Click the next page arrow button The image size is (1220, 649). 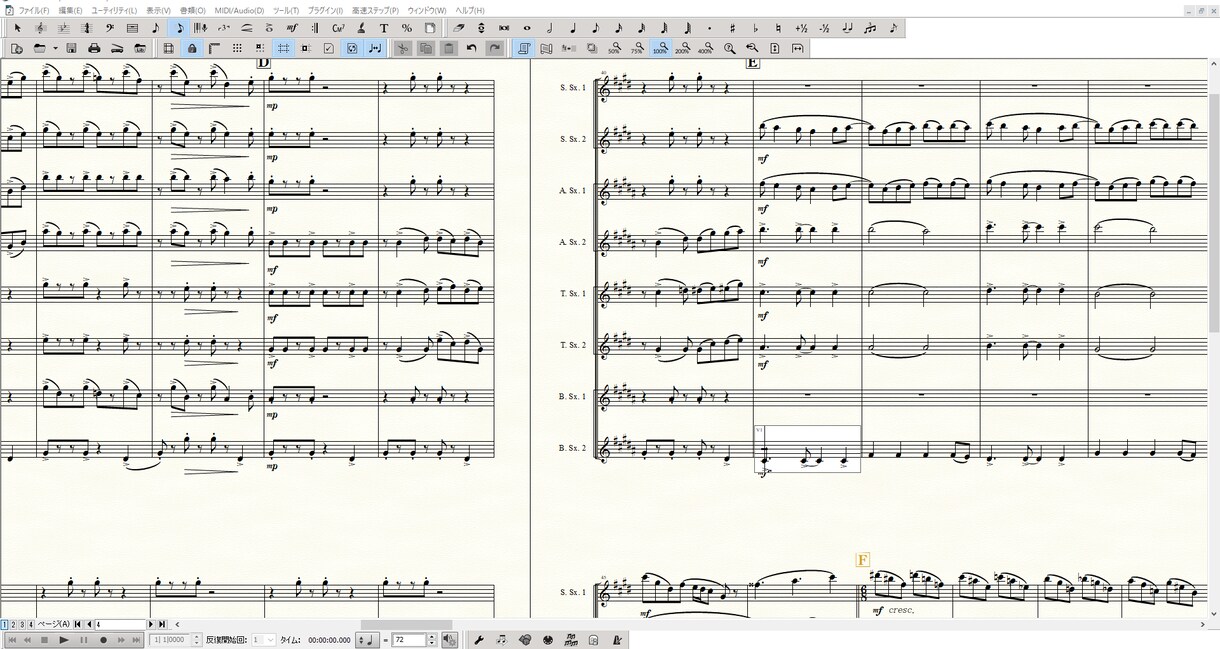(x=151, y=625)
